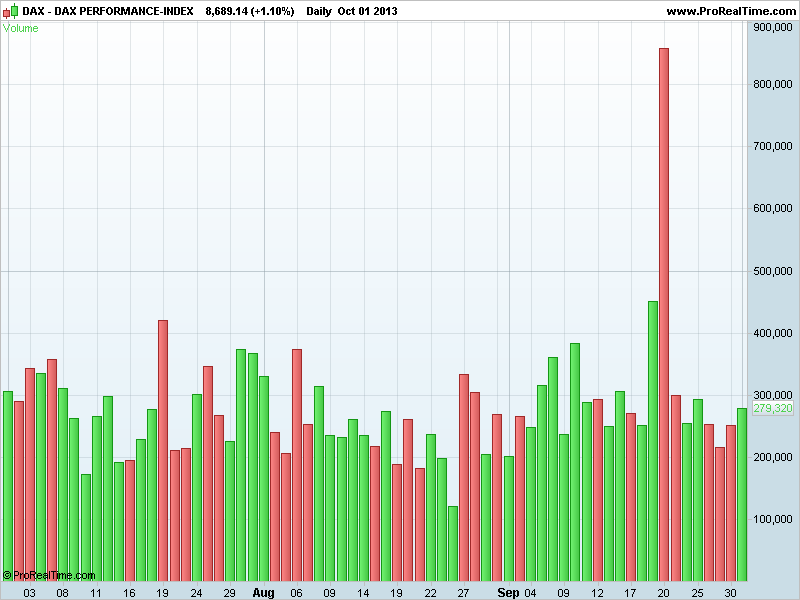Click the 300,000 axis label

[x=772, y=395]
